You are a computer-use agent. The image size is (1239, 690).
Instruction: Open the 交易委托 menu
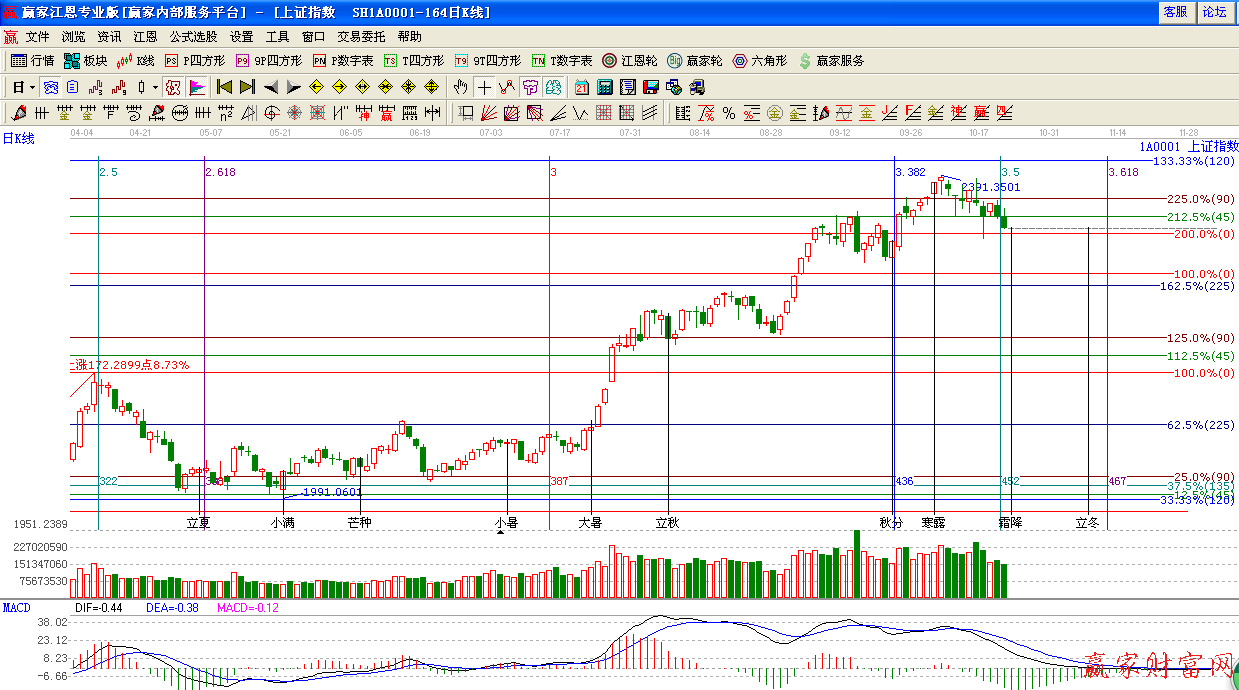point(361,37)
